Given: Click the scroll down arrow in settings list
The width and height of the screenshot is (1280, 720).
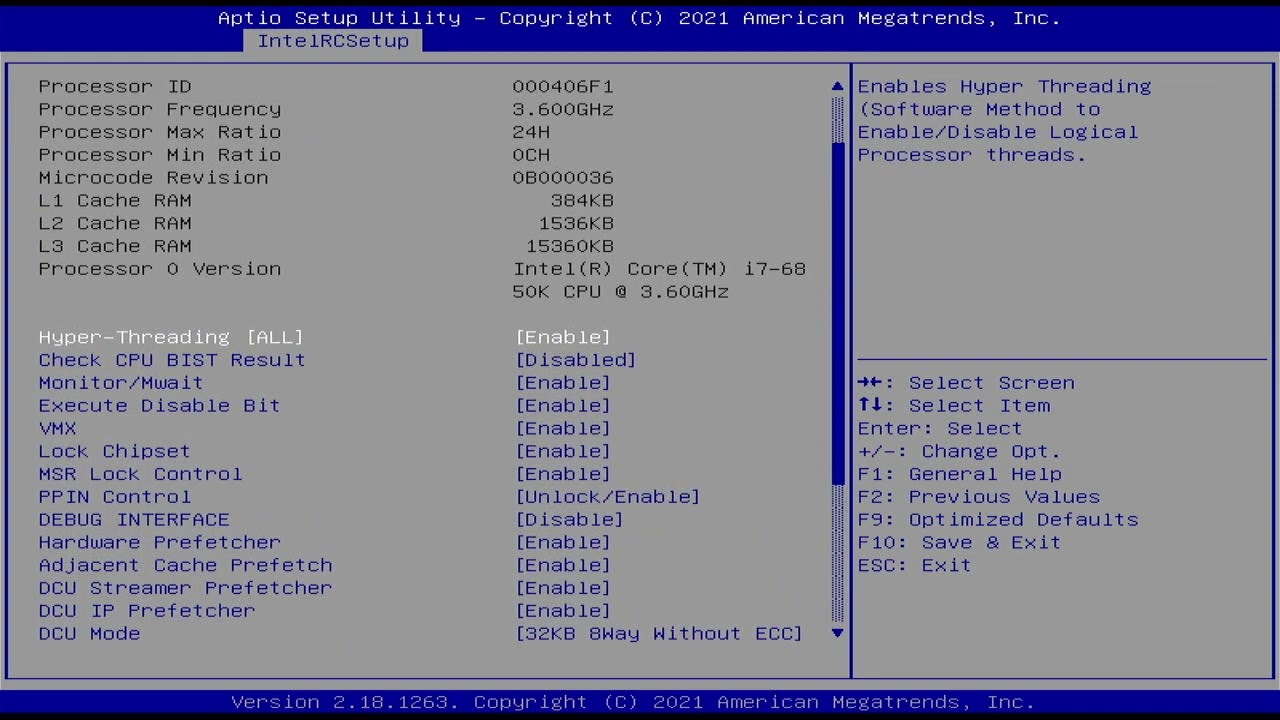Looking at the screenshot, I should [837, 633].
